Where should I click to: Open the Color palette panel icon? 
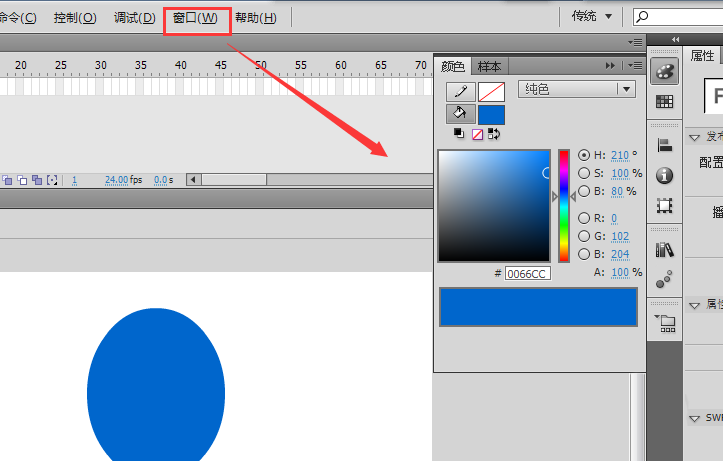coord(664,72)
